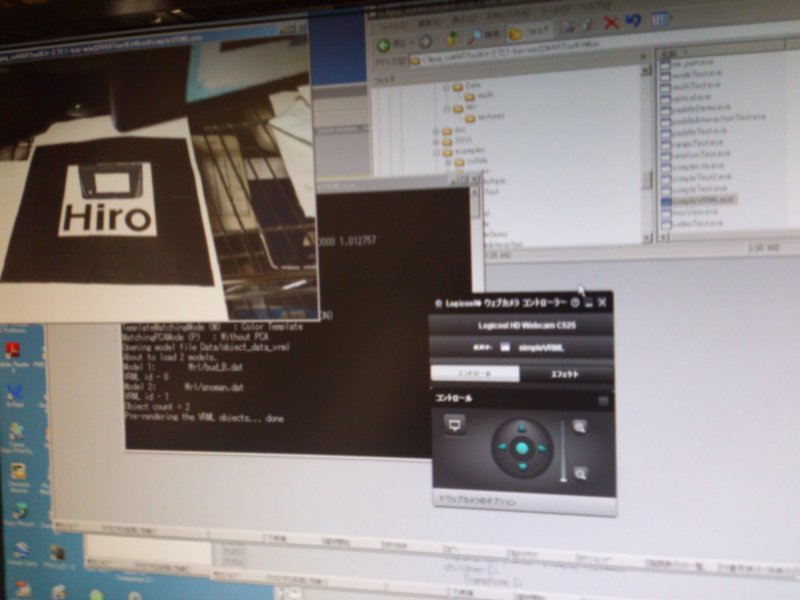
Task: Open the Explorer Search (検索) tool
Action: [x=484, y=36]
